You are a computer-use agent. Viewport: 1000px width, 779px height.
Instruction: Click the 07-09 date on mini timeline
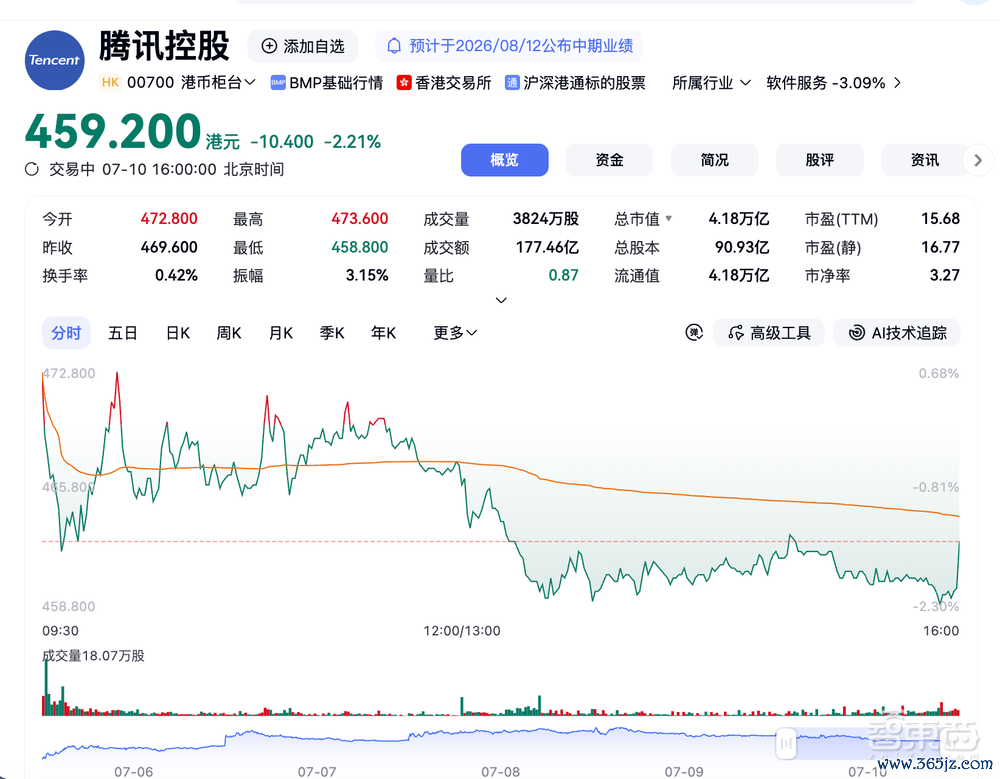pyautogui.click(x=684, y=771)
